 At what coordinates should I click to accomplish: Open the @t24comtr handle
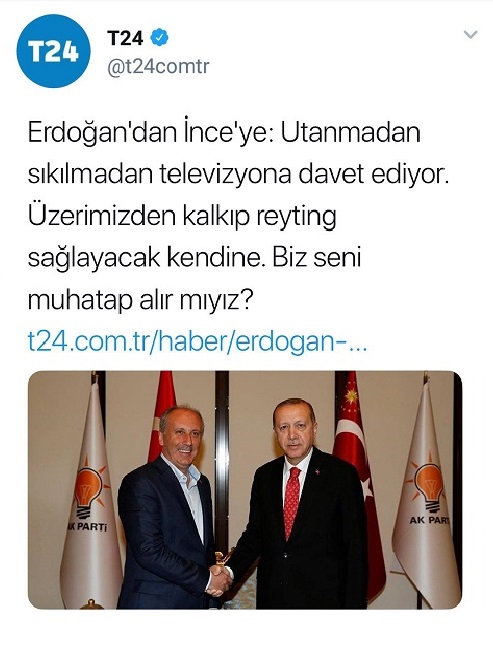pos(158,66)
